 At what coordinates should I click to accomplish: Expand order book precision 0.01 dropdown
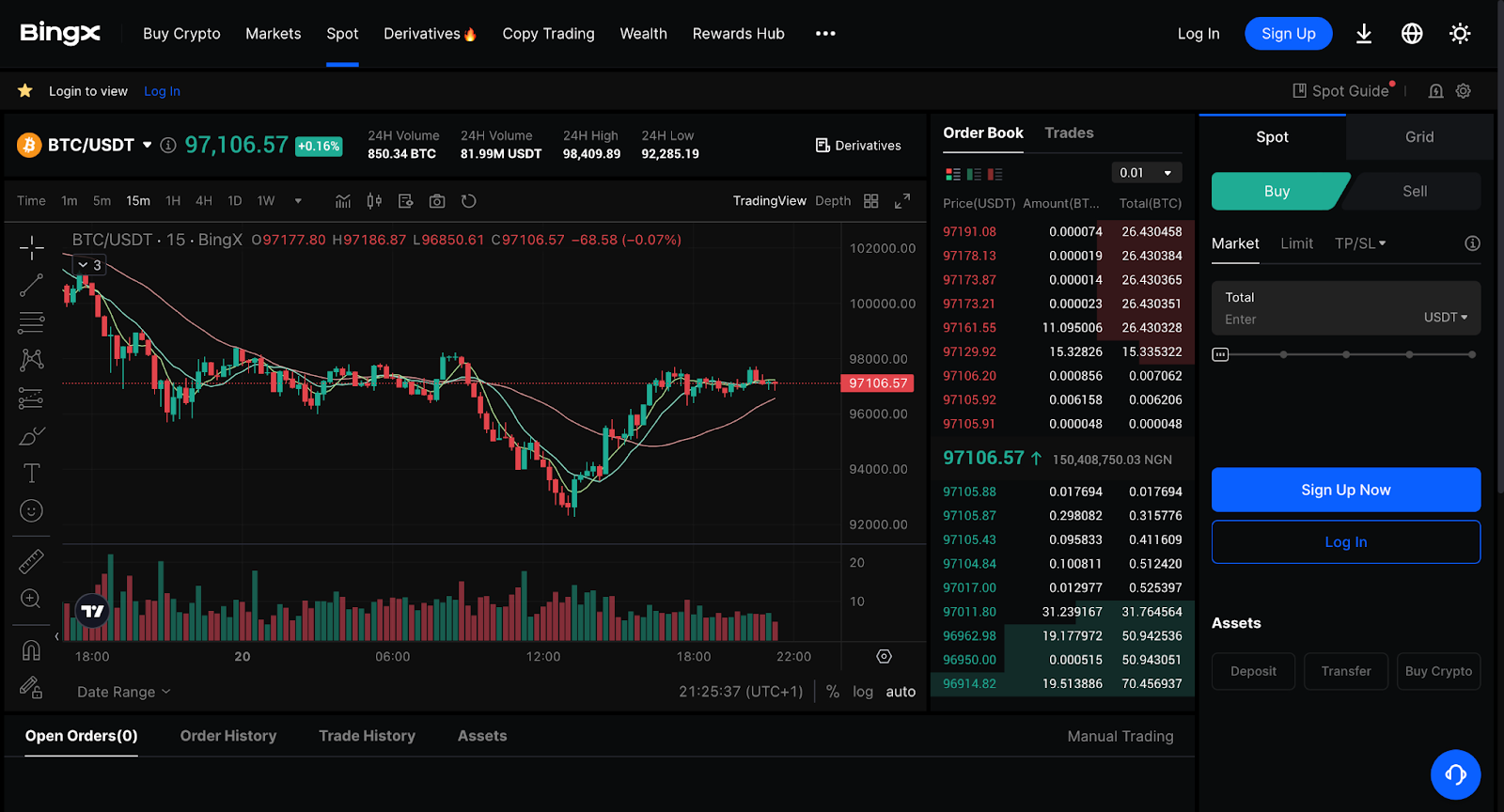click(1146, 173)
